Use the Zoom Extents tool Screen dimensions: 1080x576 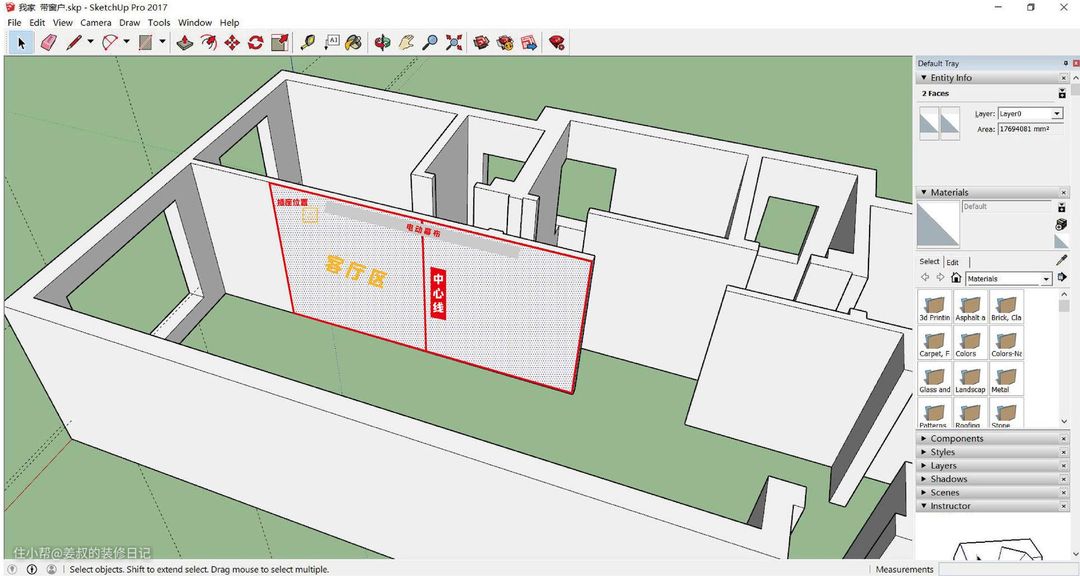click(454, 42)
